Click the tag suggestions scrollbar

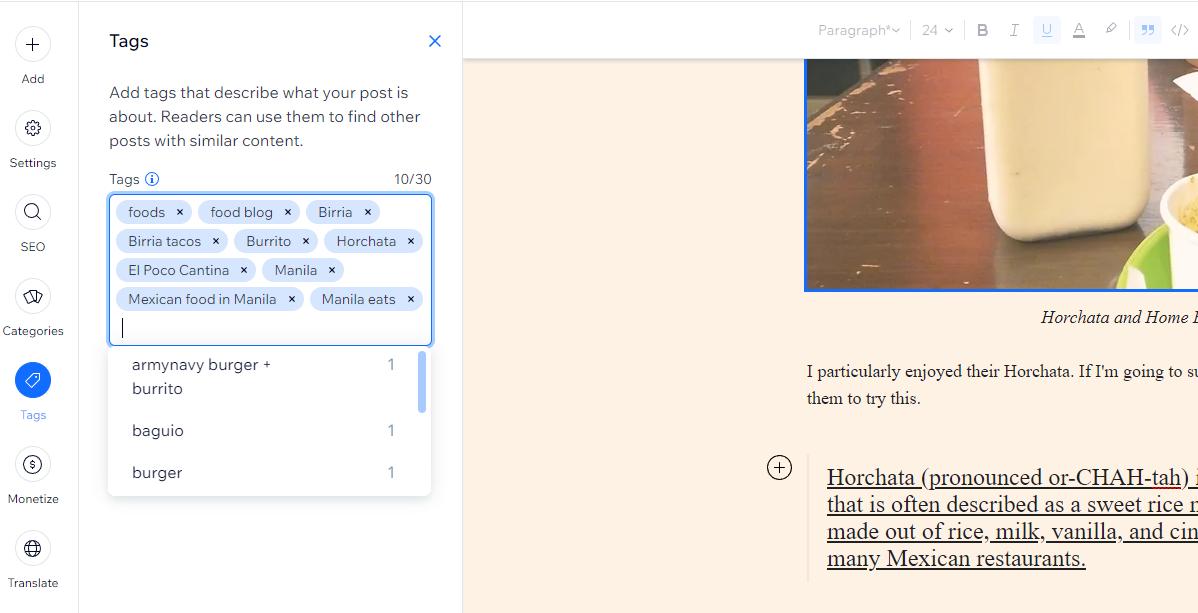(423, 381)
